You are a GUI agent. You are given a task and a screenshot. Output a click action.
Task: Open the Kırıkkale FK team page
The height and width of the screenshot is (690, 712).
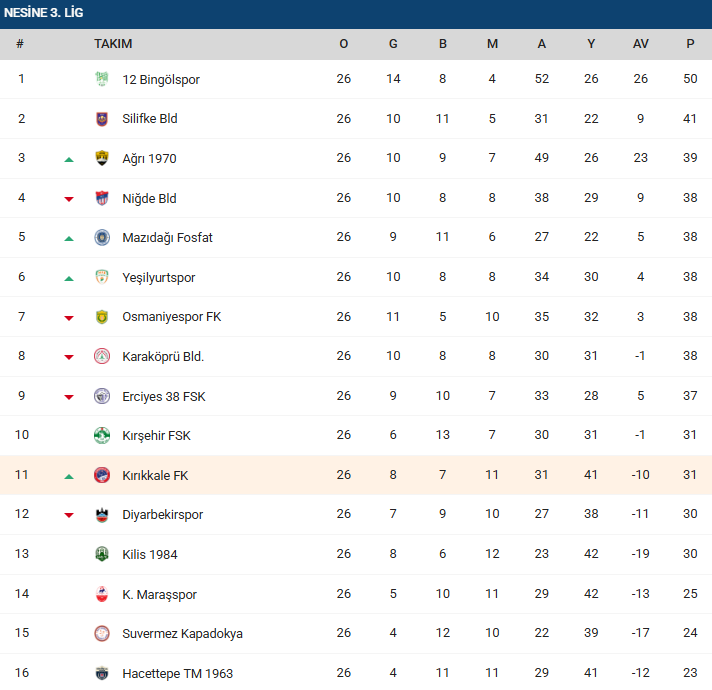[x=155, y=475]
